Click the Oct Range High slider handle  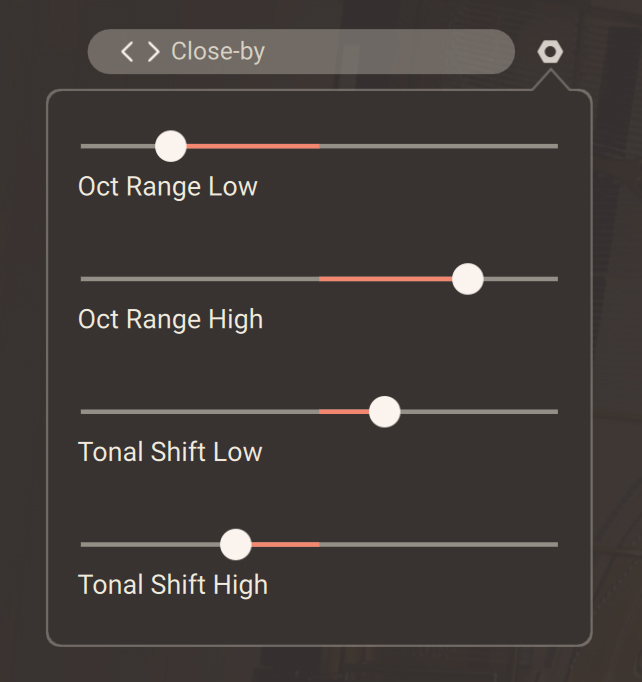[467, 279]
